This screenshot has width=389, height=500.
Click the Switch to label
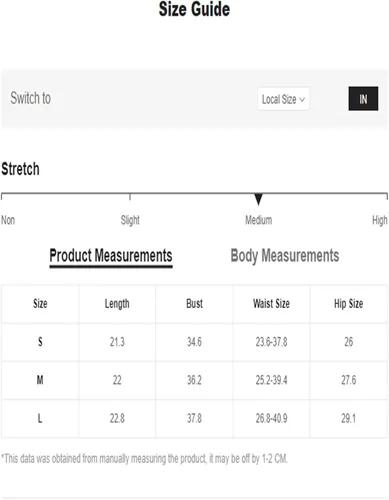pyautogui.click(x=31, y=98)
